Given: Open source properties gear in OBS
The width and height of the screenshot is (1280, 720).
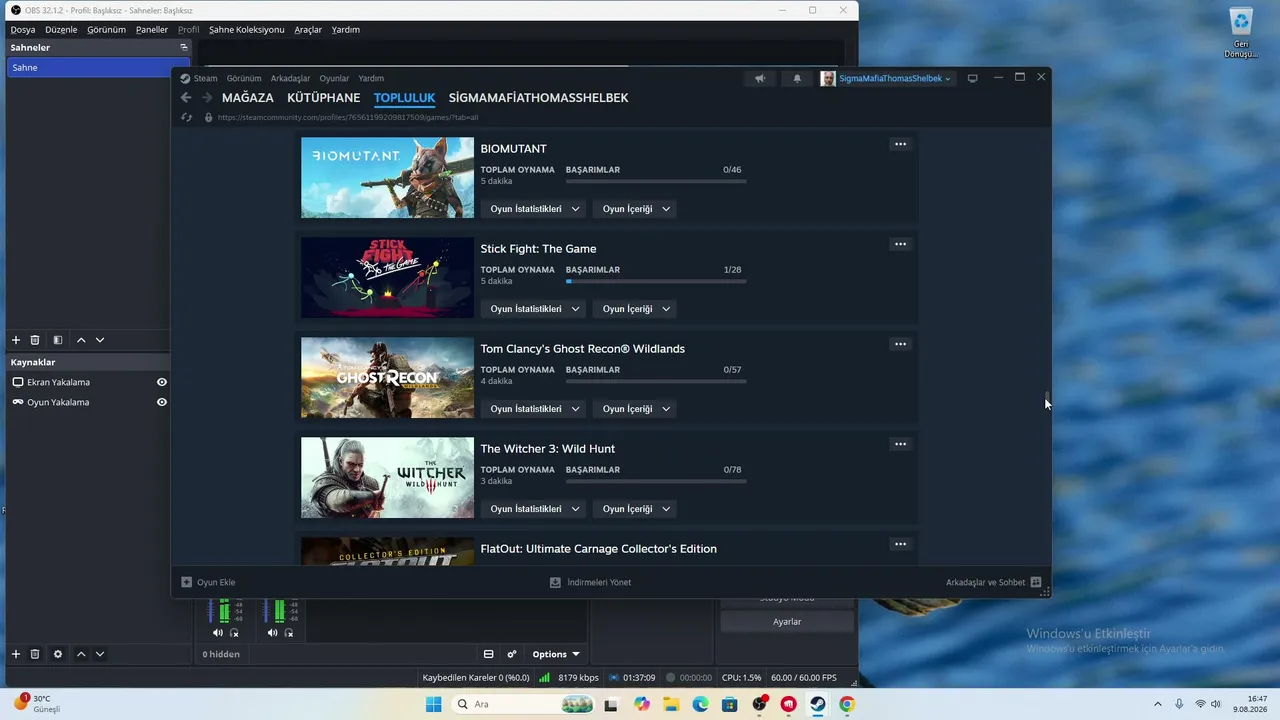Looking at the screenshot, I should pos(58,654).
